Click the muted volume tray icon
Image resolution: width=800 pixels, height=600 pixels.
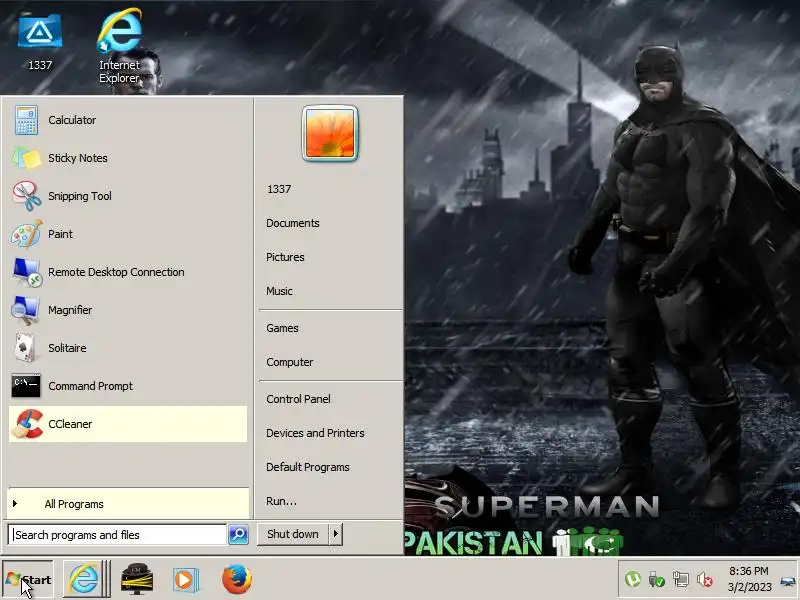(705, 580)
